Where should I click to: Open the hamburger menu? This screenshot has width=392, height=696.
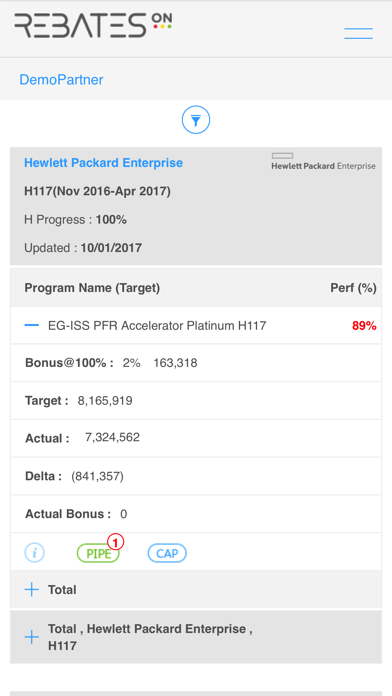coord(358,33)
